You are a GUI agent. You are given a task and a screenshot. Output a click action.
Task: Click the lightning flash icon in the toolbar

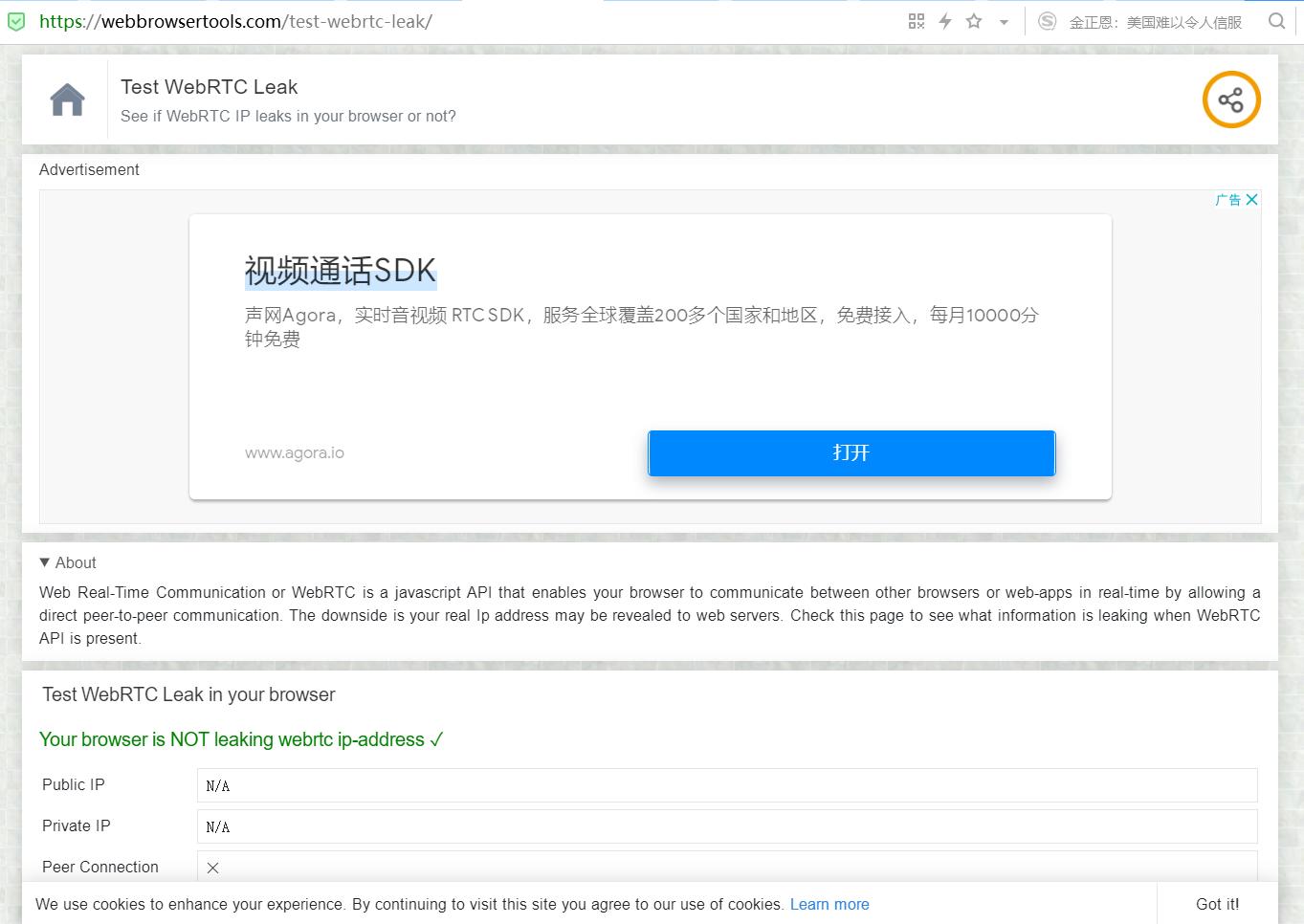[x=943, y=20]
